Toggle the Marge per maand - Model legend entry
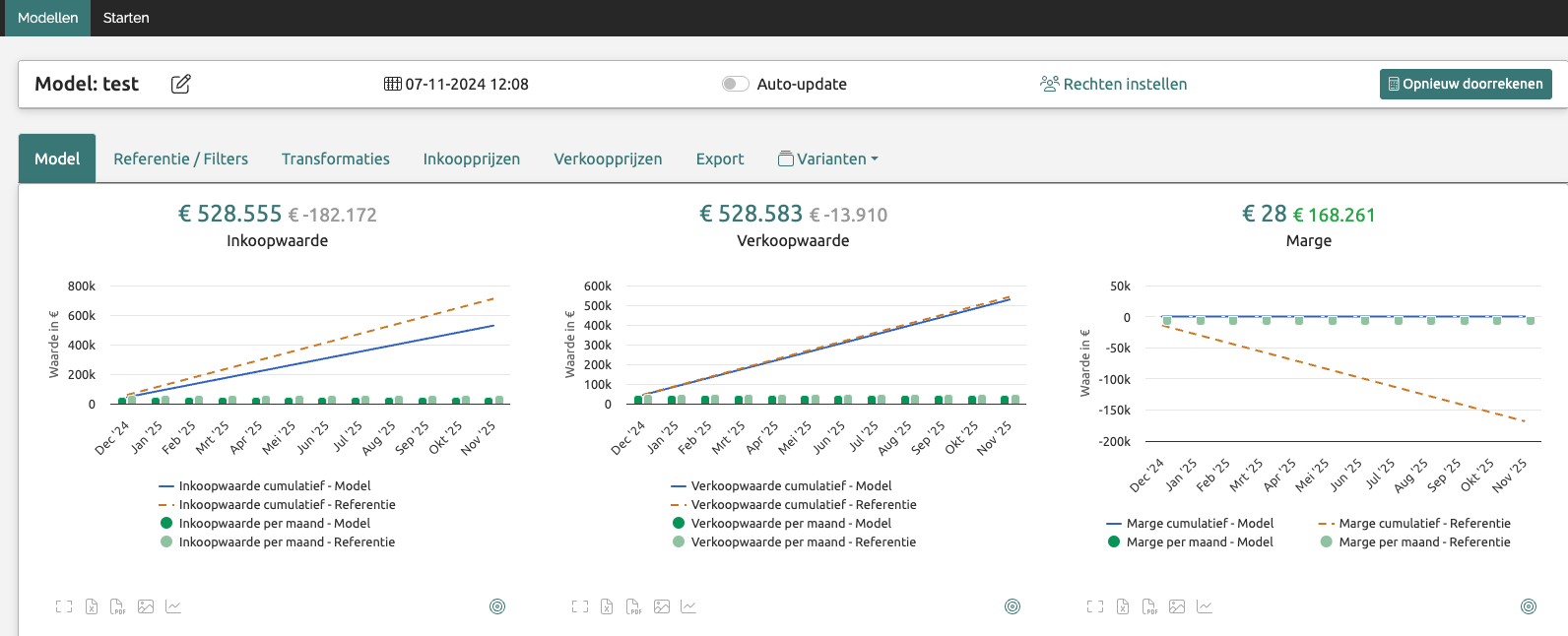 [1190, 541]
